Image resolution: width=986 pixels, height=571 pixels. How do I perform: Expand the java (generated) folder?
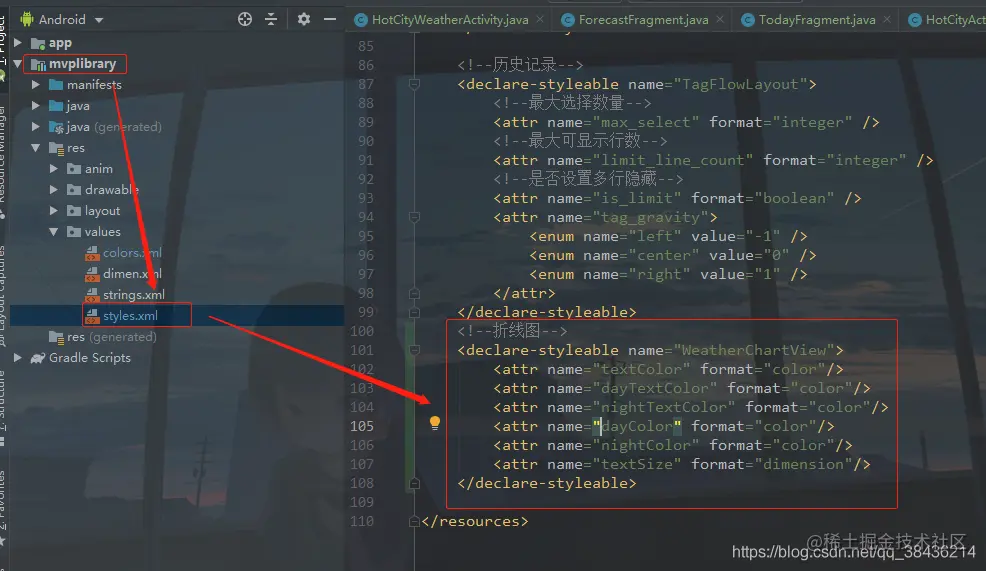(x=36, y=126)
